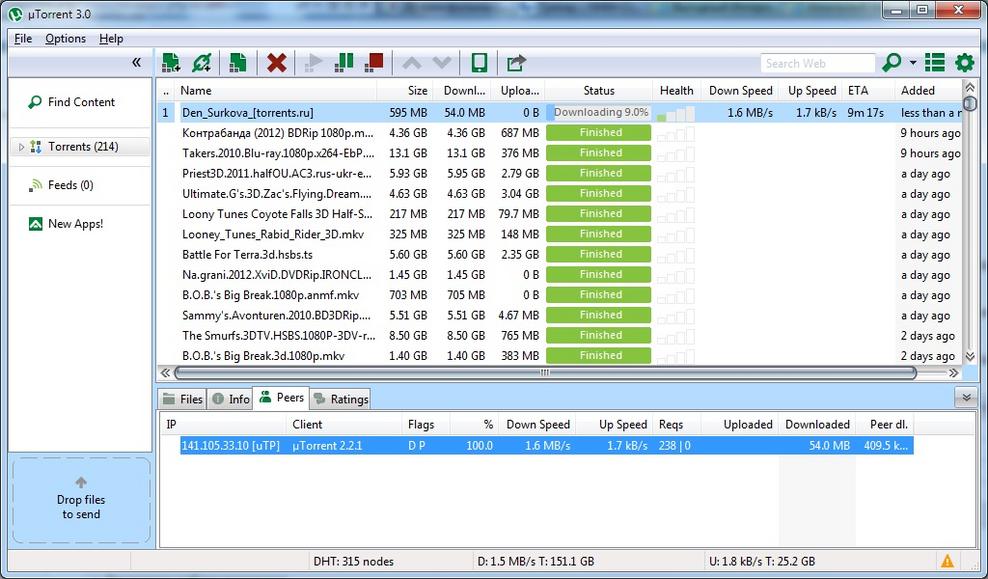Viewport: 988px width, 579px height.
Task: Sort torrents by the Name column
Action: [x=275, y=91]
